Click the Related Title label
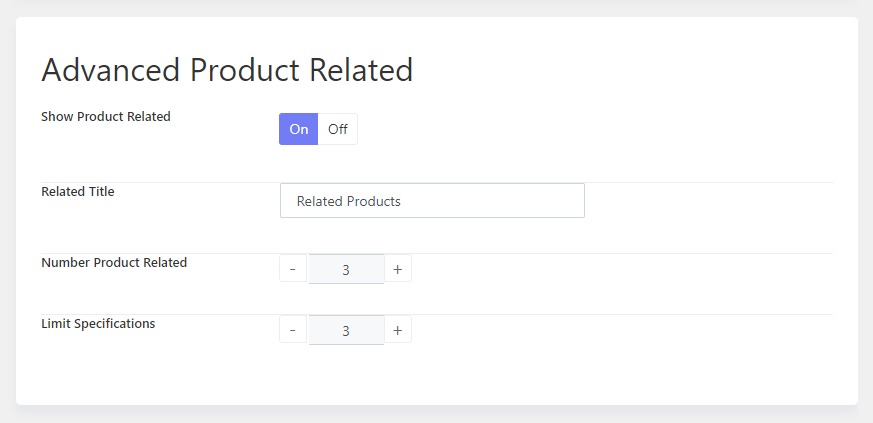 coord(78,191)
